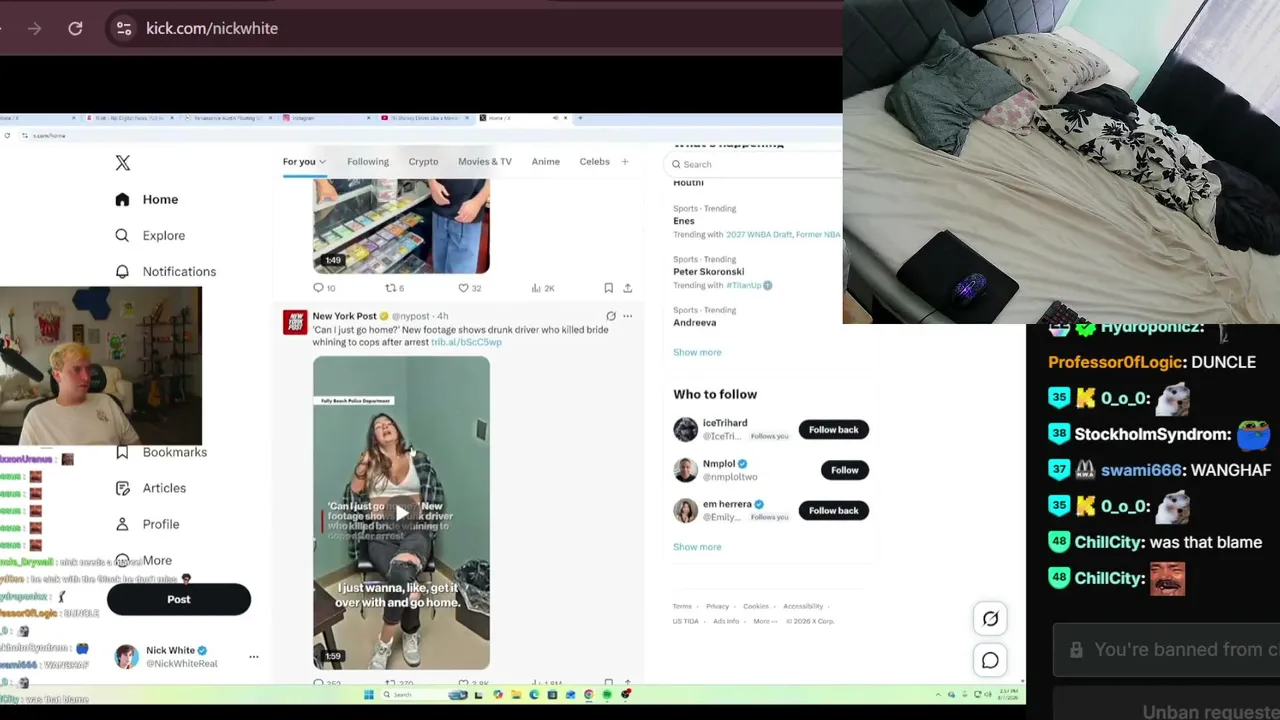Click the trending topic Andreeva
This screenshot has height=720, width=1280.
[695, 323]
